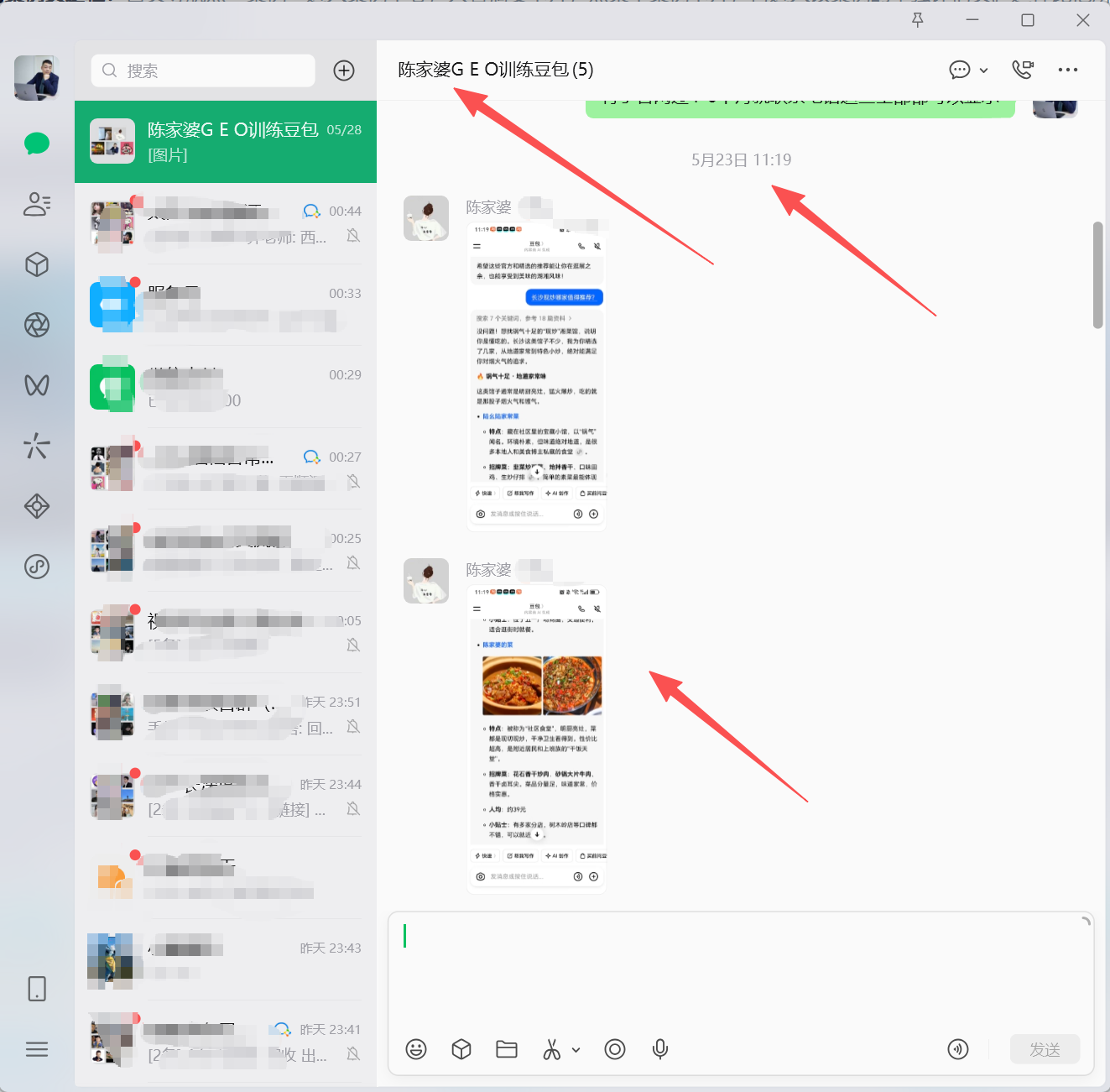Open the hamburger settings menu in the sidebar
The height and width of the screenshot is (1092, 1110).
point(37,1049)
